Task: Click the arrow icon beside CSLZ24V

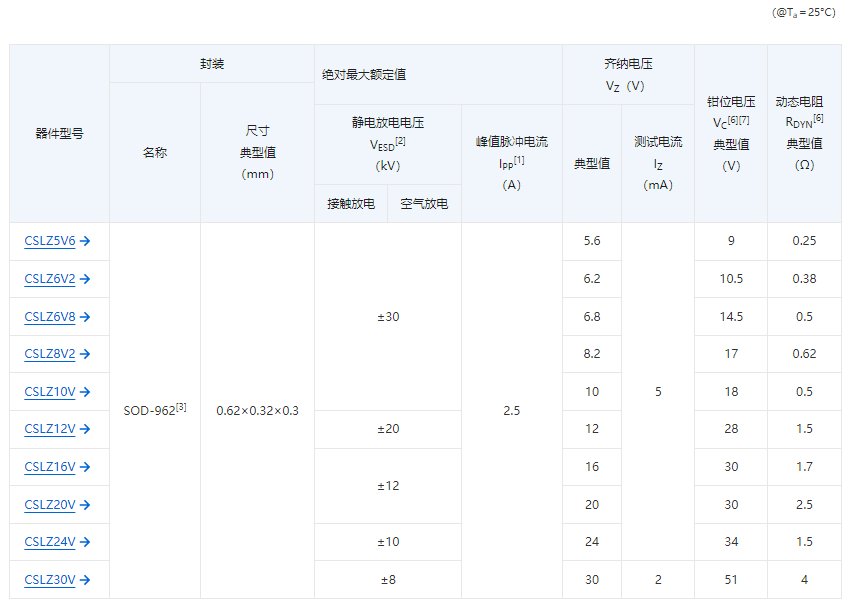Action: pyautogui.click(x=85, y=542)
